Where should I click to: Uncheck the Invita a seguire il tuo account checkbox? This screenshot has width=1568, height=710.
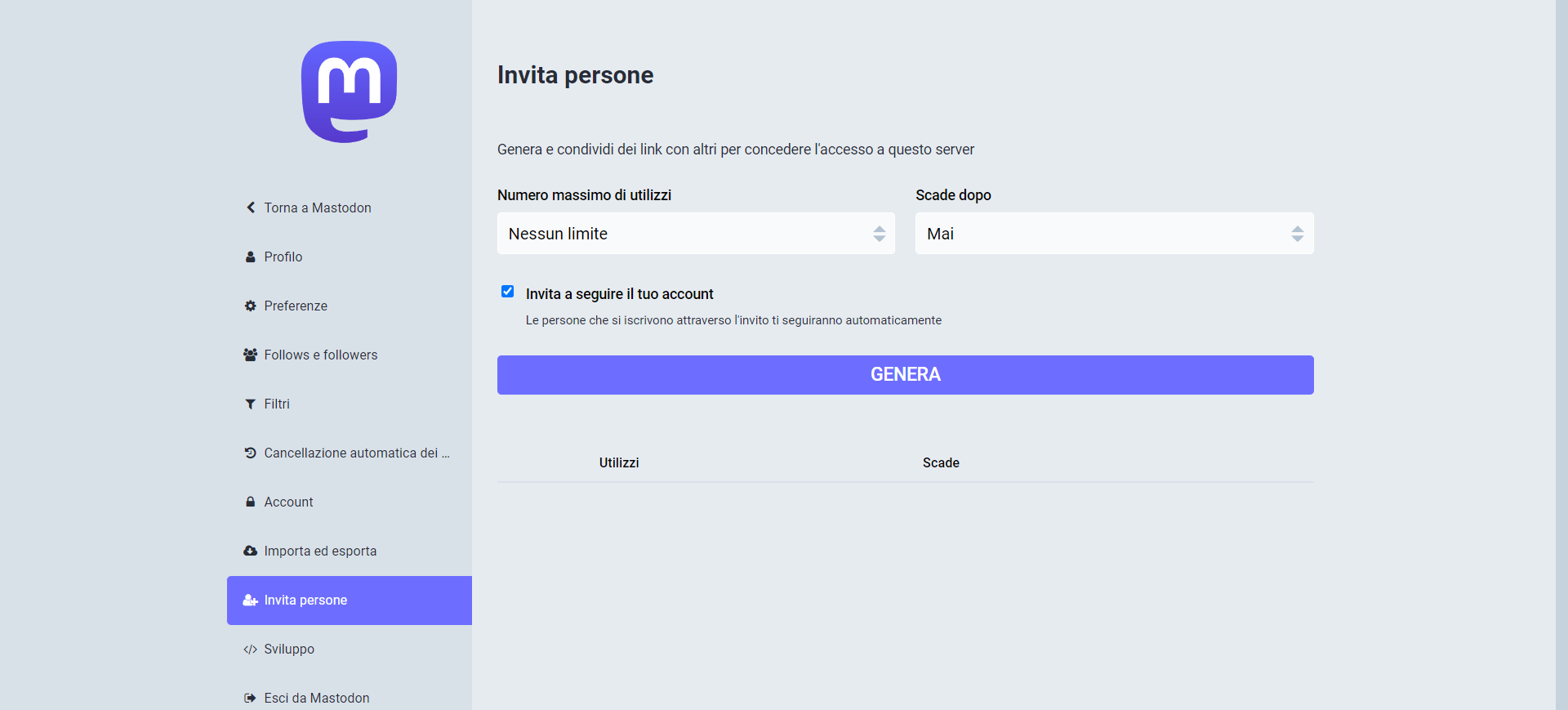[x=507, y=292]
